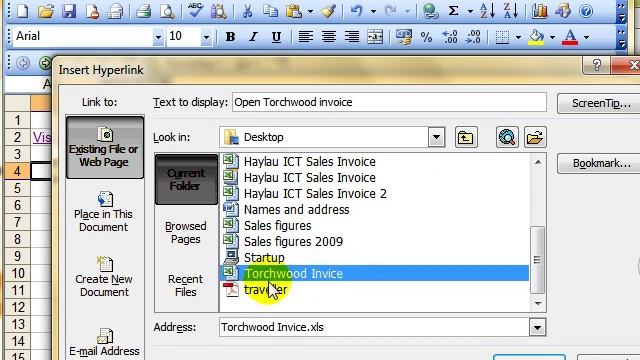Open the Font name dropdown showing Arial
640x360 pixels.
coord(158,38)
